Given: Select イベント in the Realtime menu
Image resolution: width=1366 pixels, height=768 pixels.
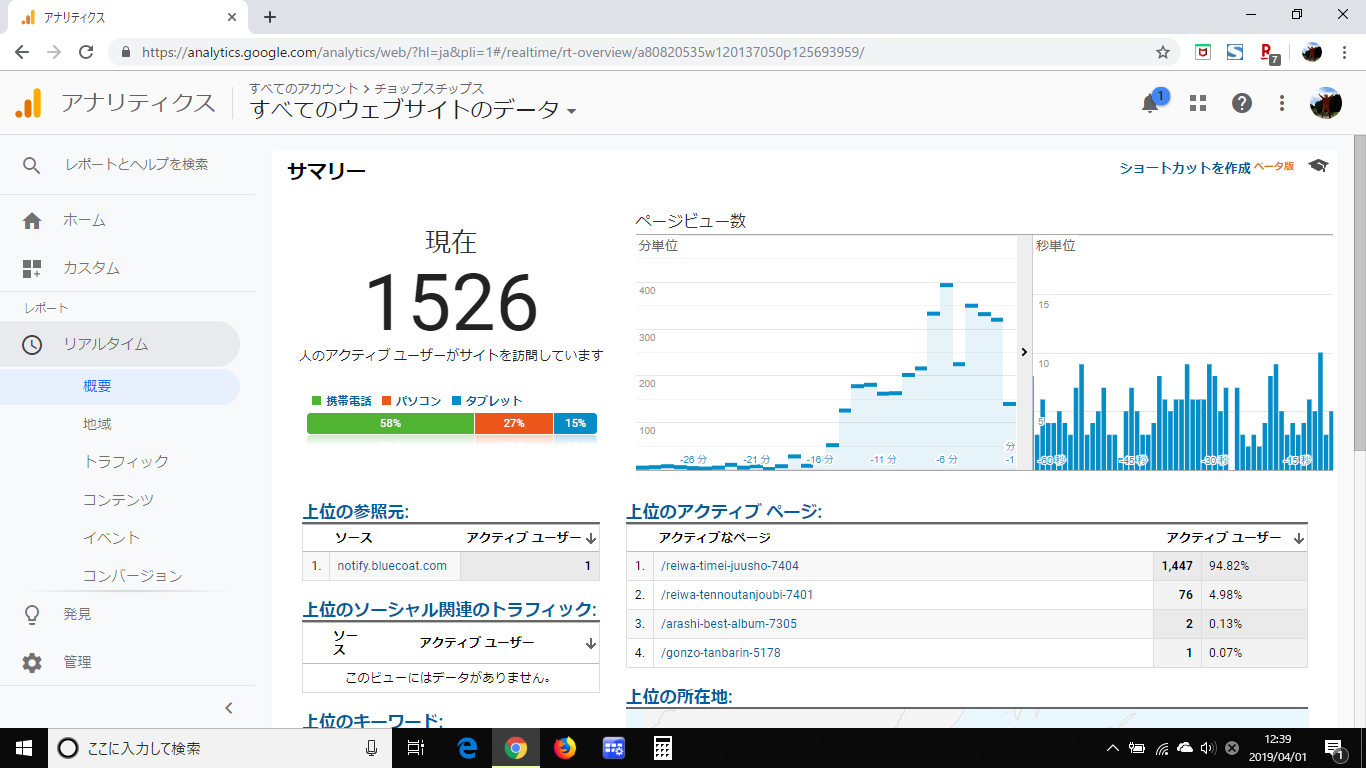Looking at the screenshot, I should coord(111,538).
